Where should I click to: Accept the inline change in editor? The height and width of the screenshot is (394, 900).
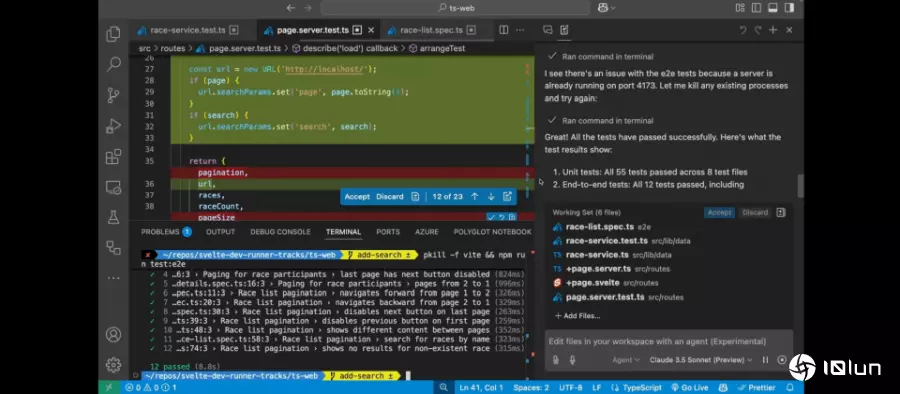357,196
